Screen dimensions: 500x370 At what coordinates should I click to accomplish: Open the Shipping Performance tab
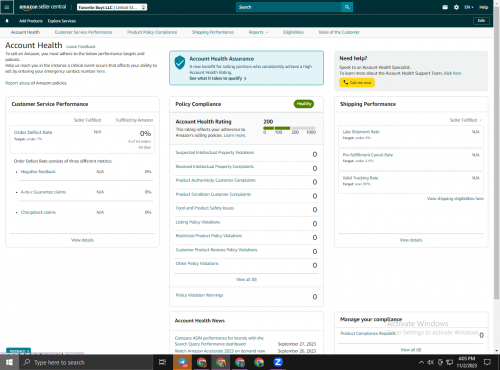tap(213, 32)
